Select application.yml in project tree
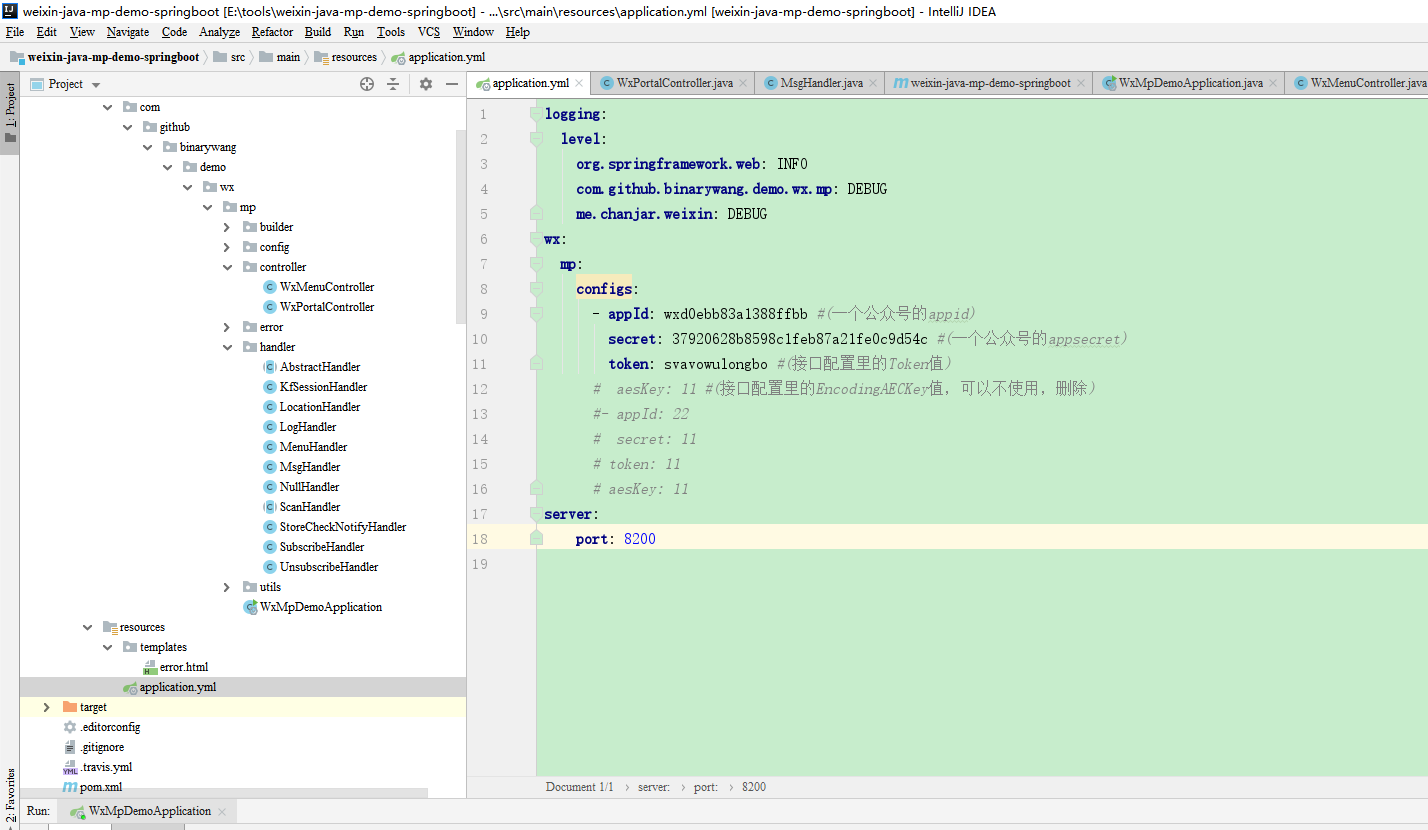Image resolution: width=1428 pixels, height=830 pixels. click(x=178, y=687)
